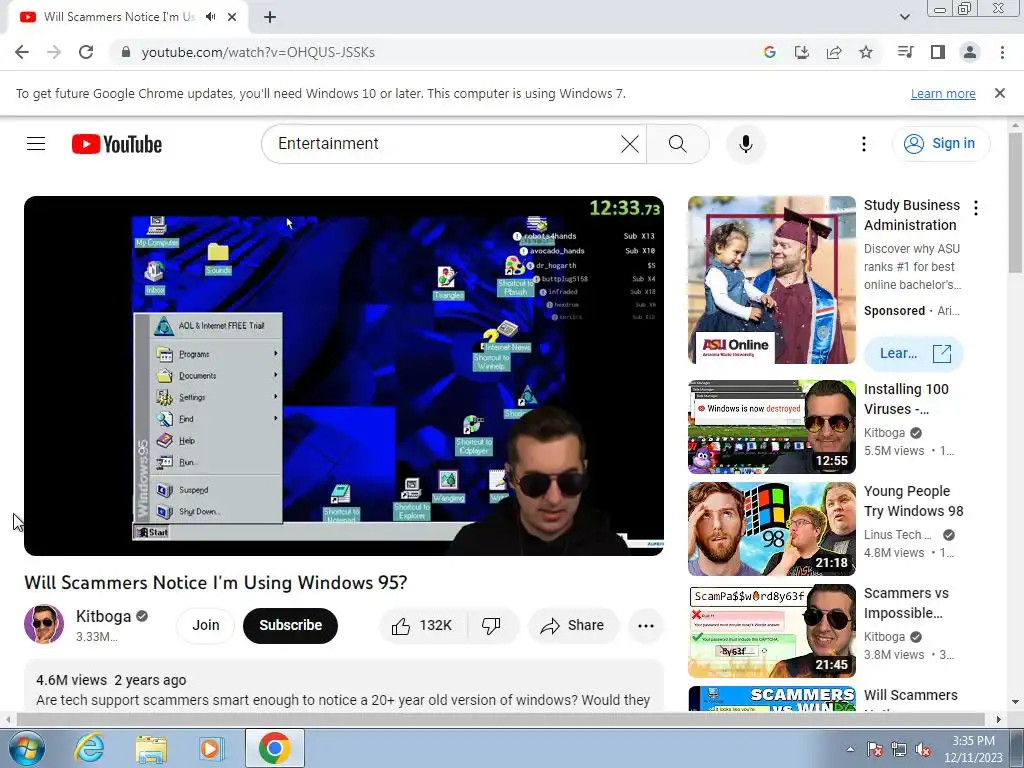Toggle Chrome side panel icon
The height and width of the screenshot is (768, 1024).
tap(938, 52)
